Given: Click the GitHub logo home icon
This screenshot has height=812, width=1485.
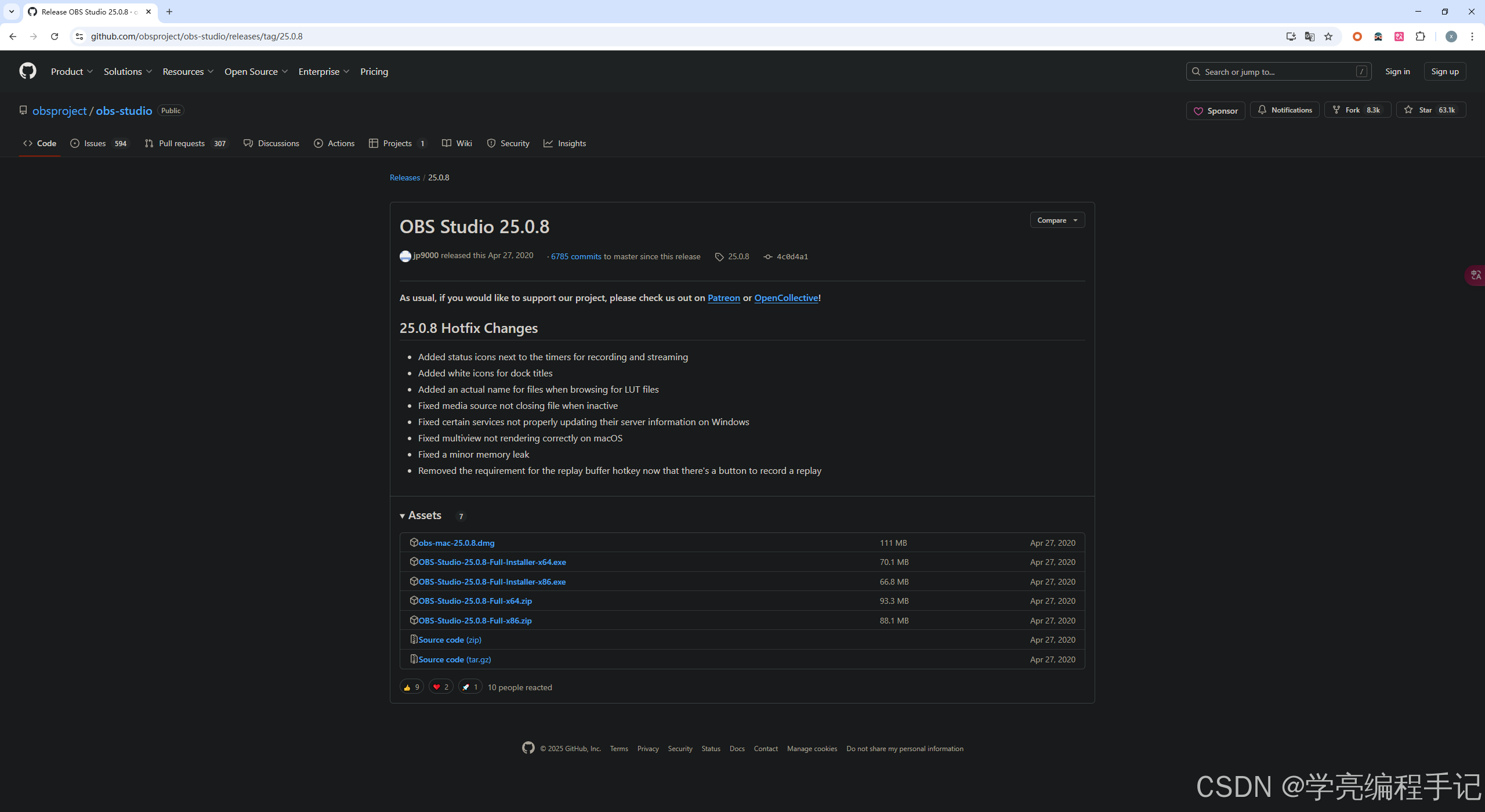Looking at the screenshot, I should coord(27,71).
